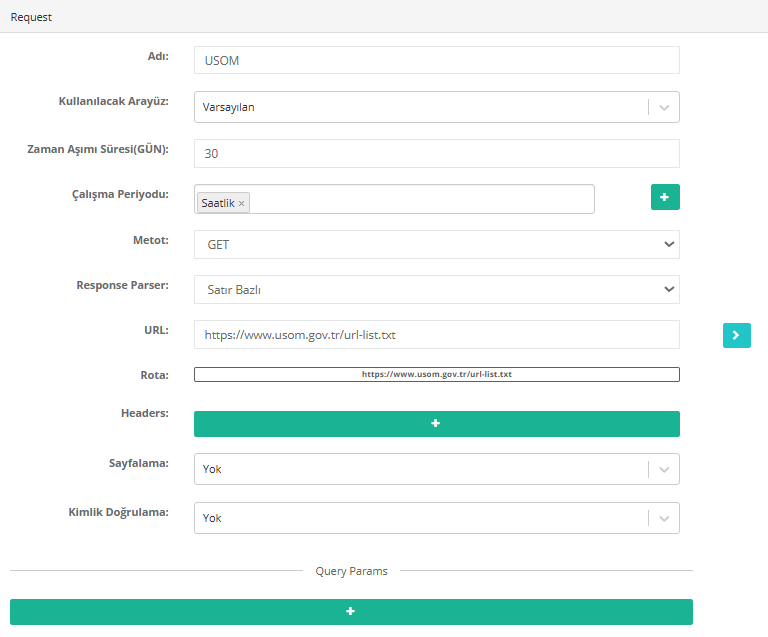This screenshot has height=637, width=768.
Task: Open the Kimlik Doğrulama dropdown chevron
Action: coord(664,518)
